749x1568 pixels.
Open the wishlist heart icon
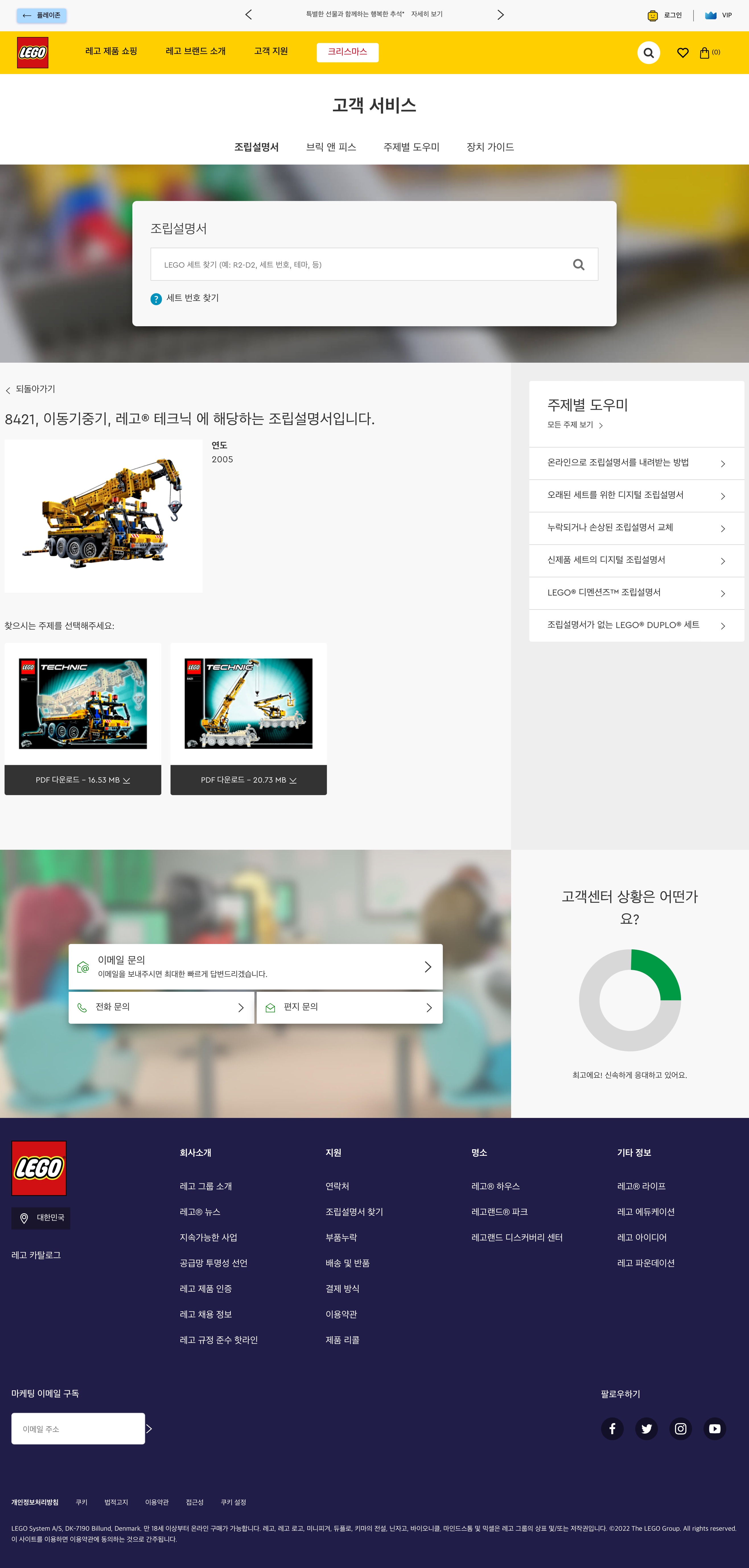(x=683, y=53)
